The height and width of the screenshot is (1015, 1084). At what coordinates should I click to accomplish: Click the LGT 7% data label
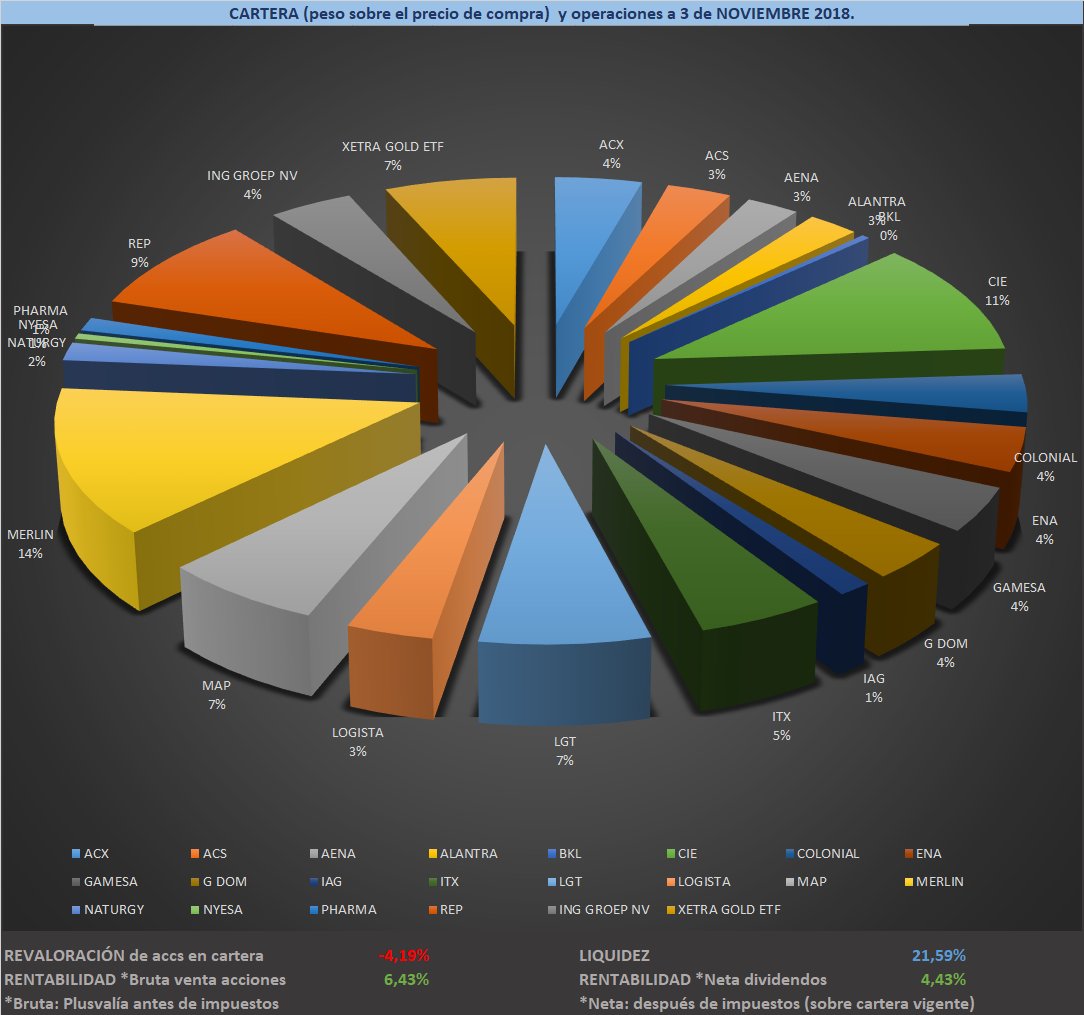coord(565,750)
